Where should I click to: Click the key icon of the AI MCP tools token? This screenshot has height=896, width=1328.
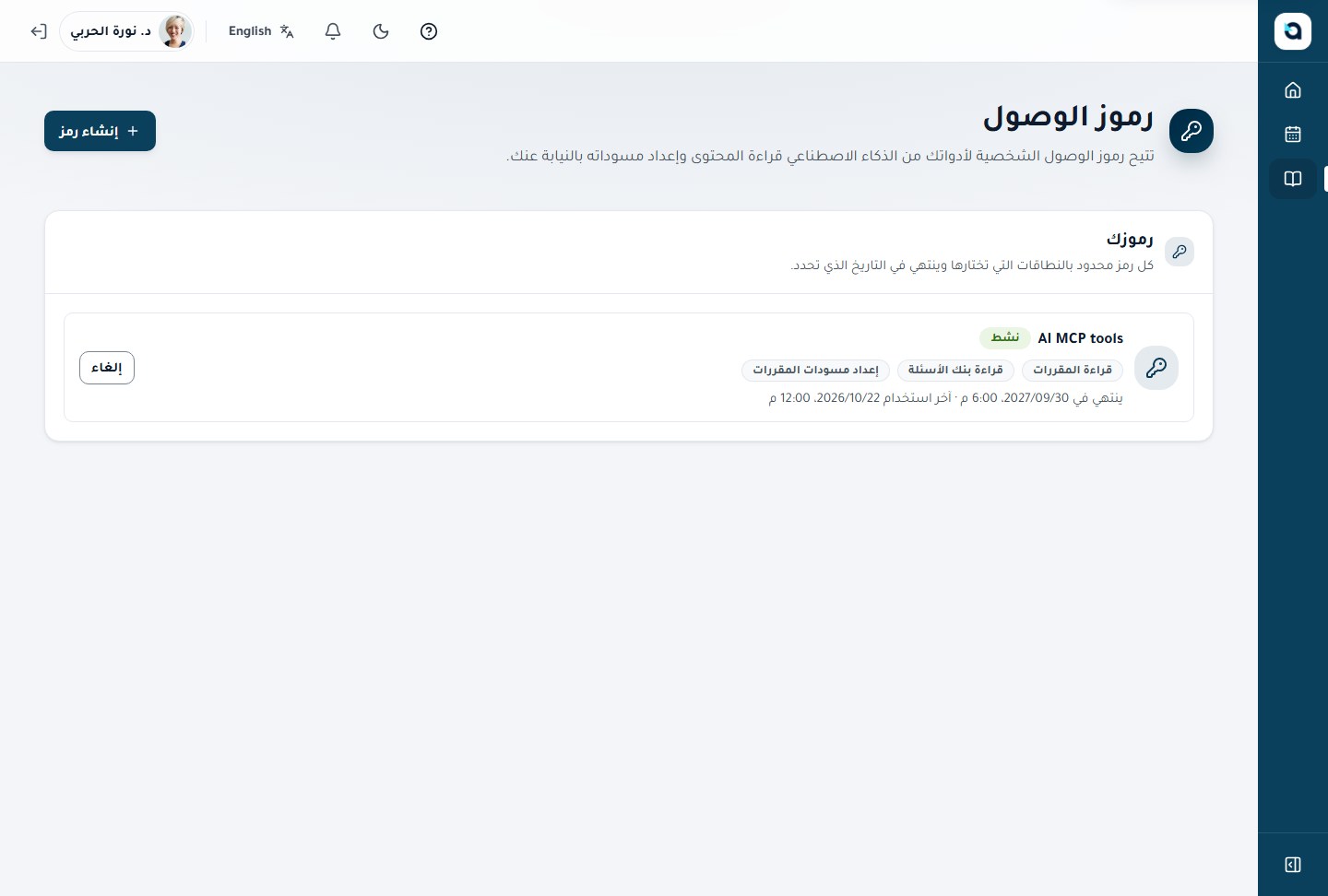tap(1156, 368)
